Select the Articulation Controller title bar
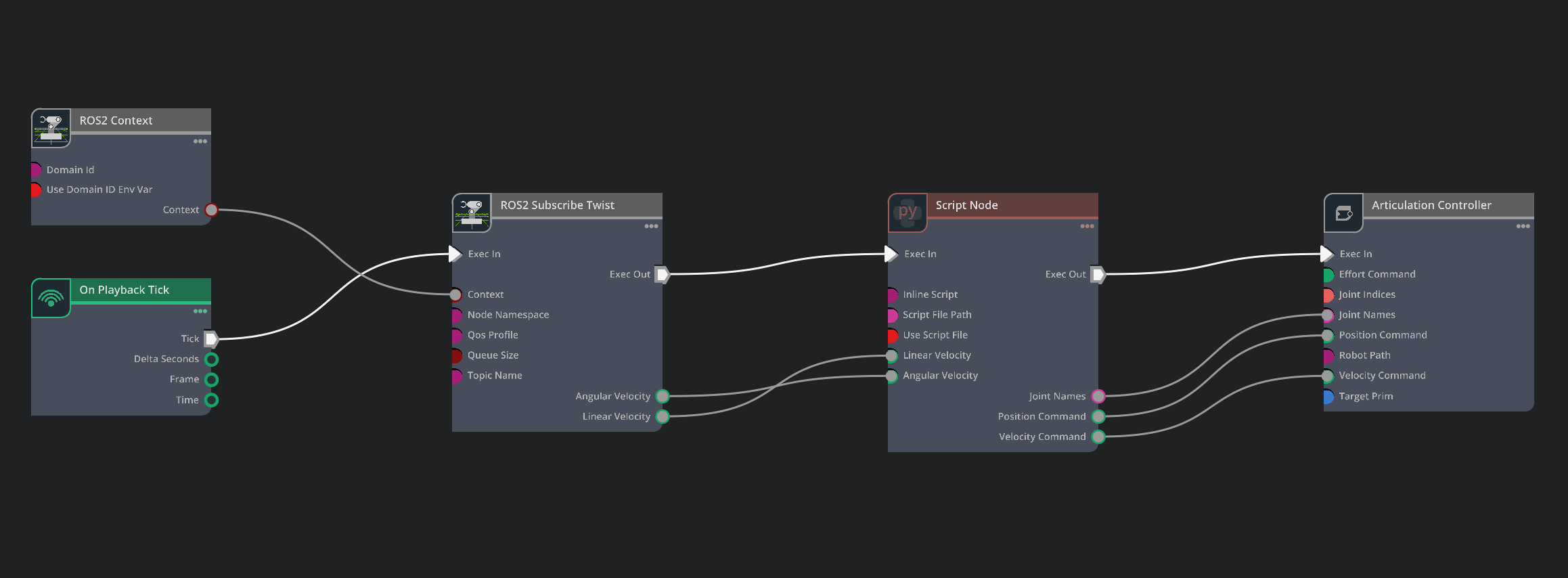This screenshot has width=1568, height=578. (1448, 205)
